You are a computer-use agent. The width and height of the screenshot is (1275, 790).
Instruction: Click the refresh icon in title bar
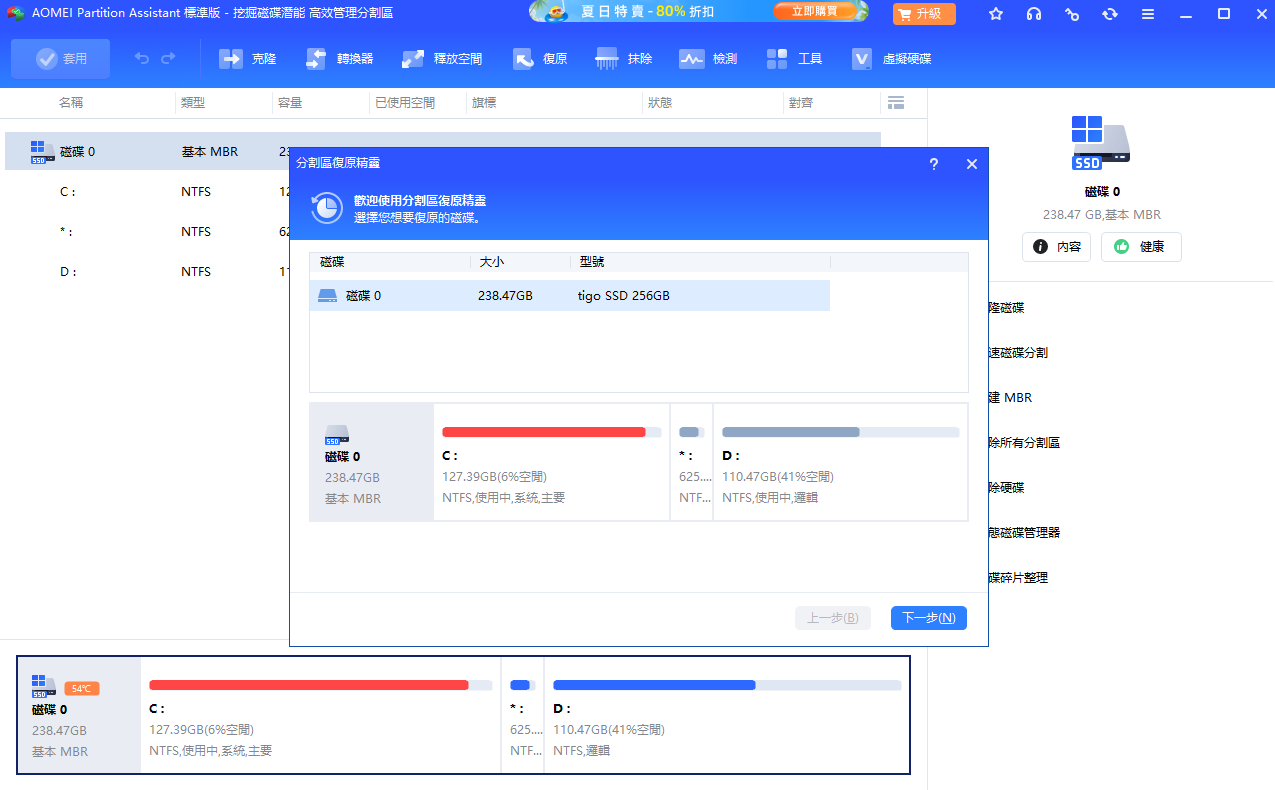pyautogui.click(x=1110, y=14)
